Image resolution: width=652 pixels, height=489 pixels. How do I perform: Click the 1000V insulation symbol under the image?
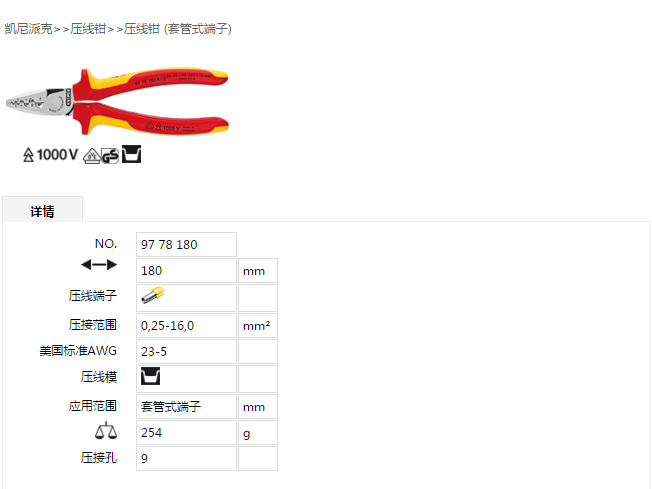[50, 155]
